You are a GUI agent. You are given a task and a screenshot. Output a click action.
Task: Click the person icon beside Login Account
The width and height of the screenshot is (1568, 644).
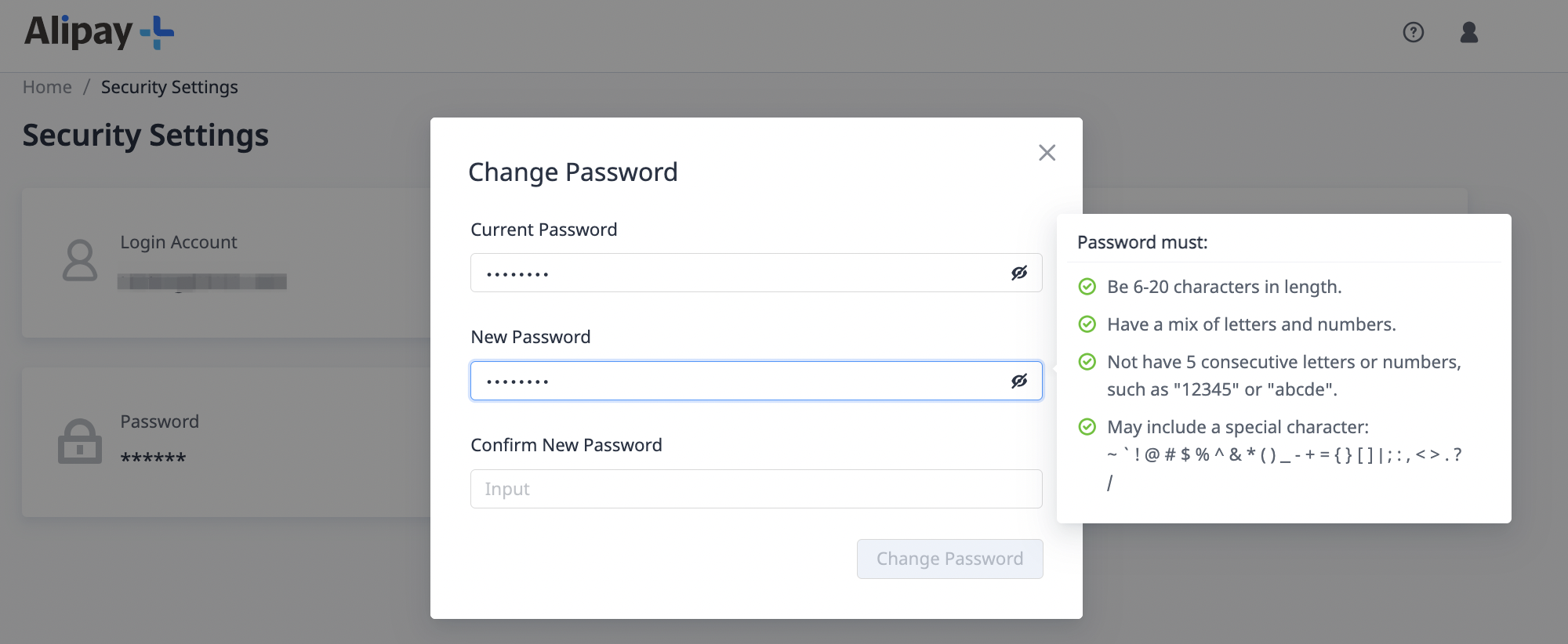coord(79,261)
